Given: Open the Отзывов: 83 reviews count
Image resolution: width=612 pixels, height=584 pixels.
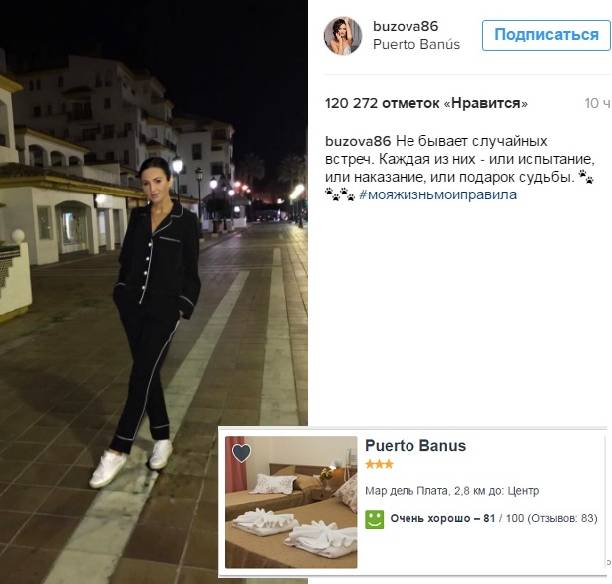Looking at the screenshot, I should pos(562,518).
